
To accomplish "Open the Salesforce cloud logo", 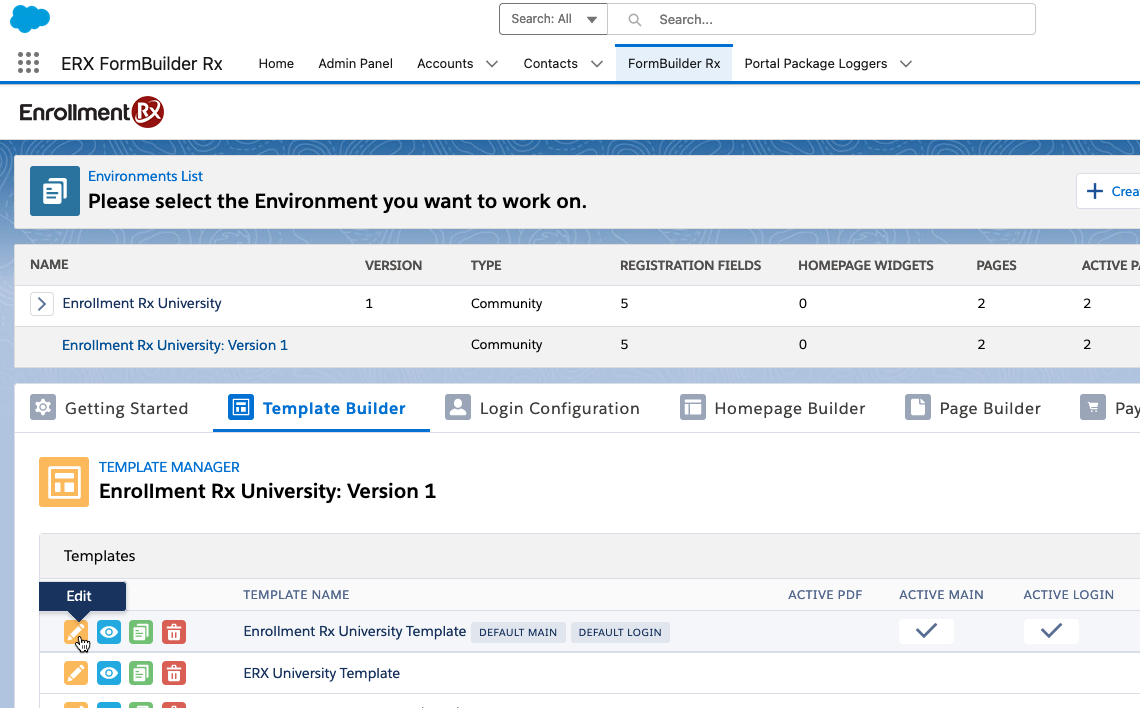I will click(30, 18).
